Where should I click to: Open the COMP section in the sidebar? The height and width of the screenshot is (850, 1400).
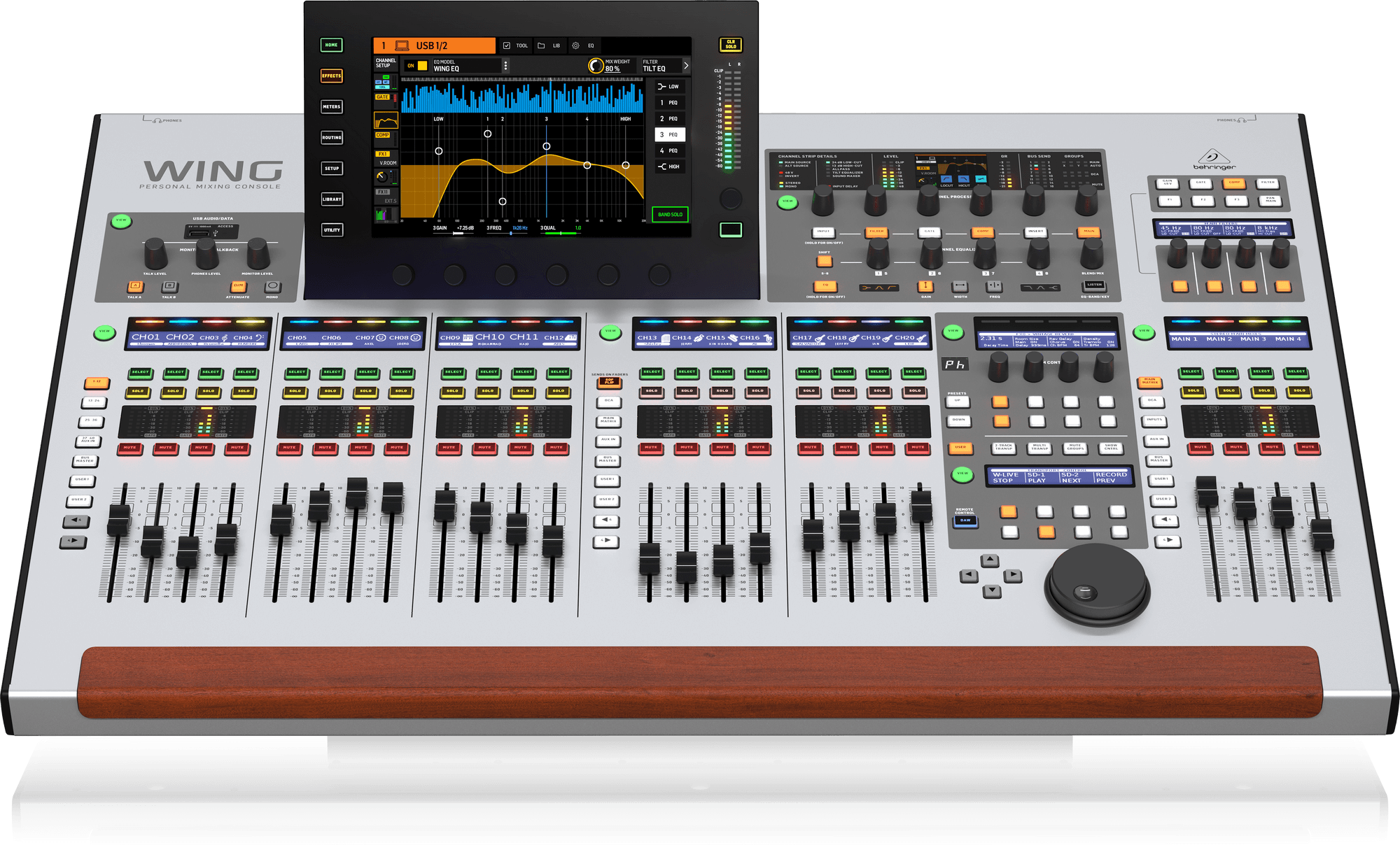coord(383,135)
